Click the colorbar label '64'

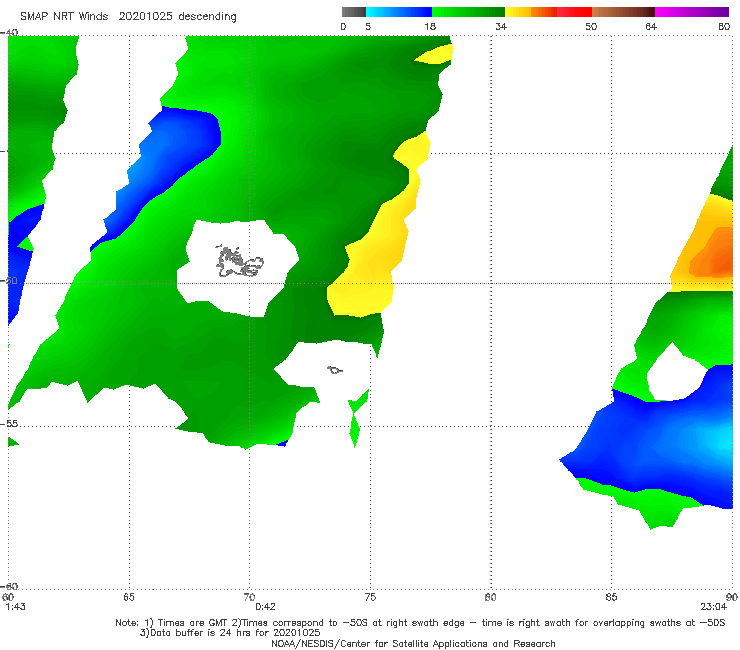click(x=651, y=26)
